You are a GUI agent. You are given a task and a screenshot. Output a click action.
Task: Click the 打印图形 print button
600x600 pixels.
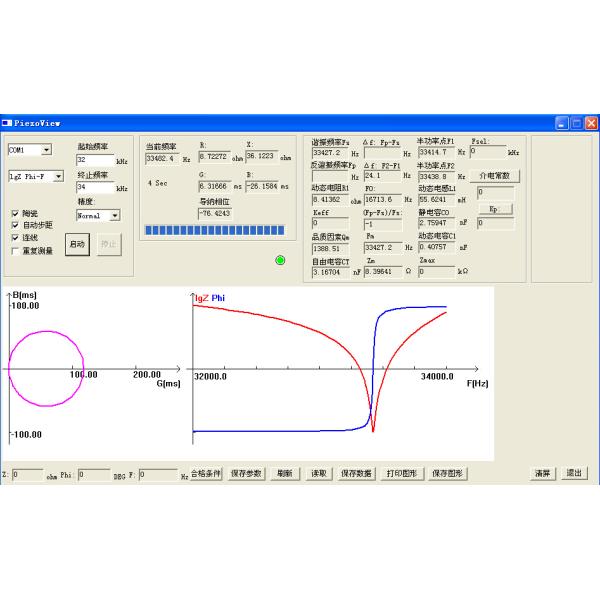click(x=402, y=473)
